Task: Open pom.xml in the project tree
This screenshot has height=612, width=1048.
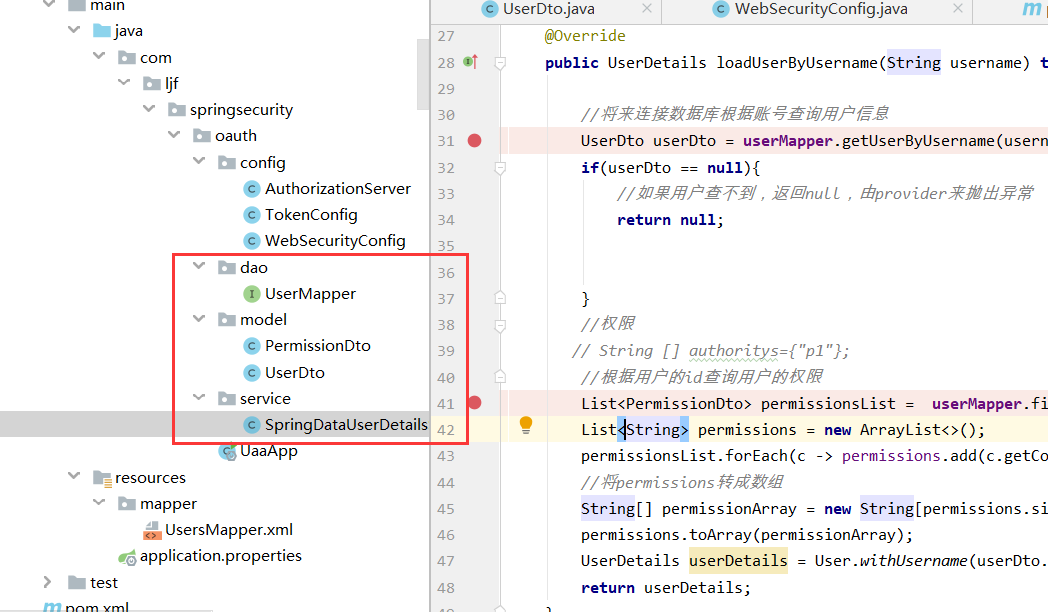Action: tap(96, 607)
